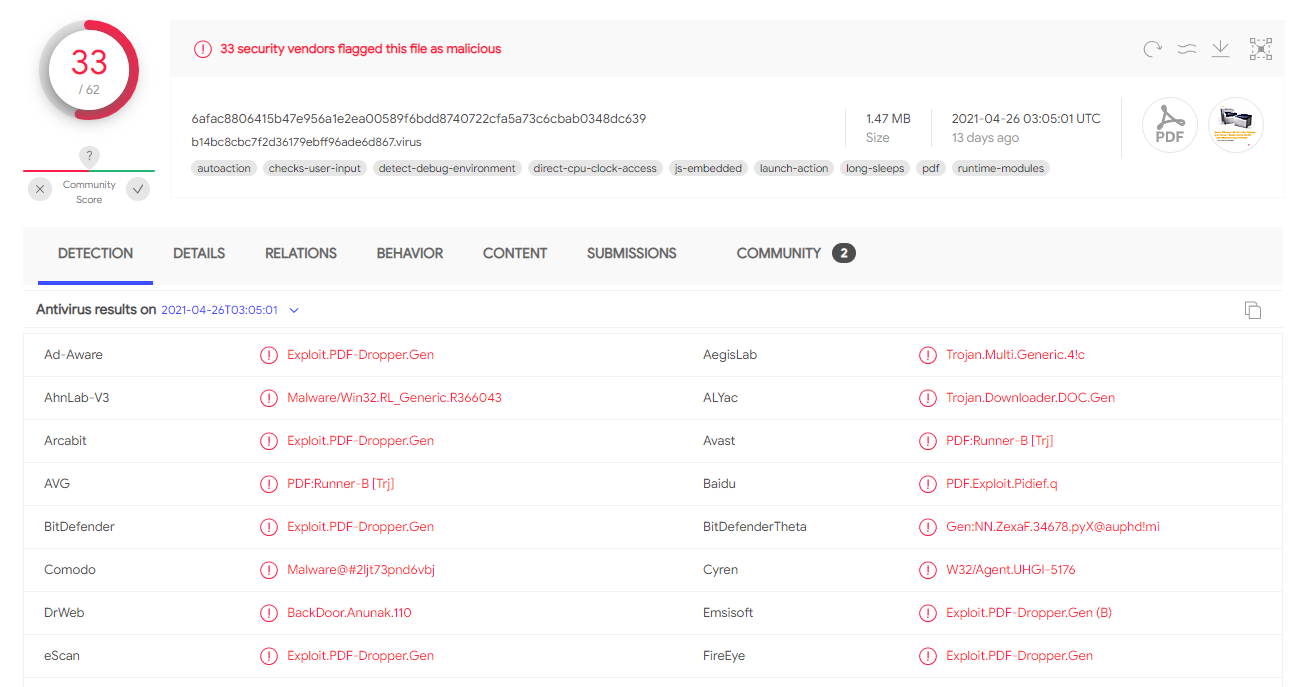Open the DETAILS tab
The image size is (1293, 687).
click(199, 254)
